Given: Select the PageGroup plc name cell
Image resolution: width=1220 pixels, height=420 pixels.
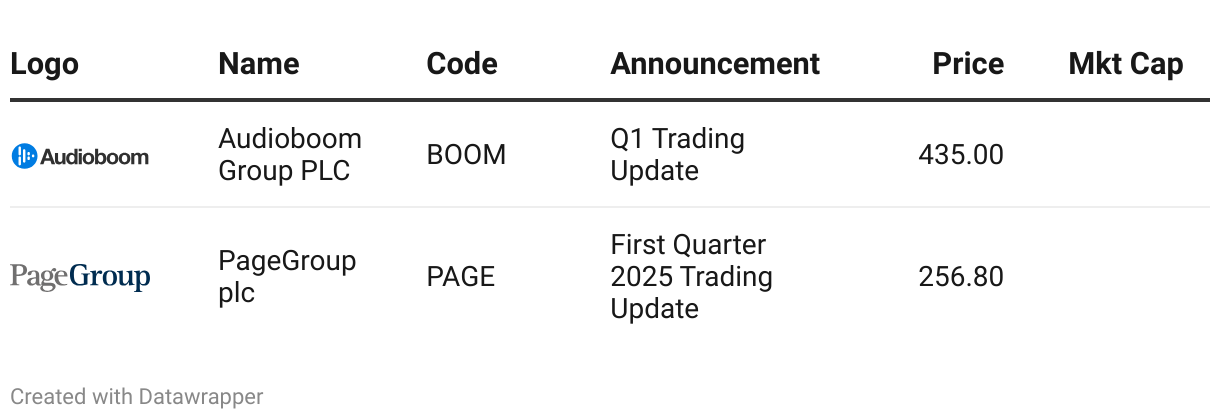Looking at the screenshot, I should pyautogui.click(x=287, y=277).
